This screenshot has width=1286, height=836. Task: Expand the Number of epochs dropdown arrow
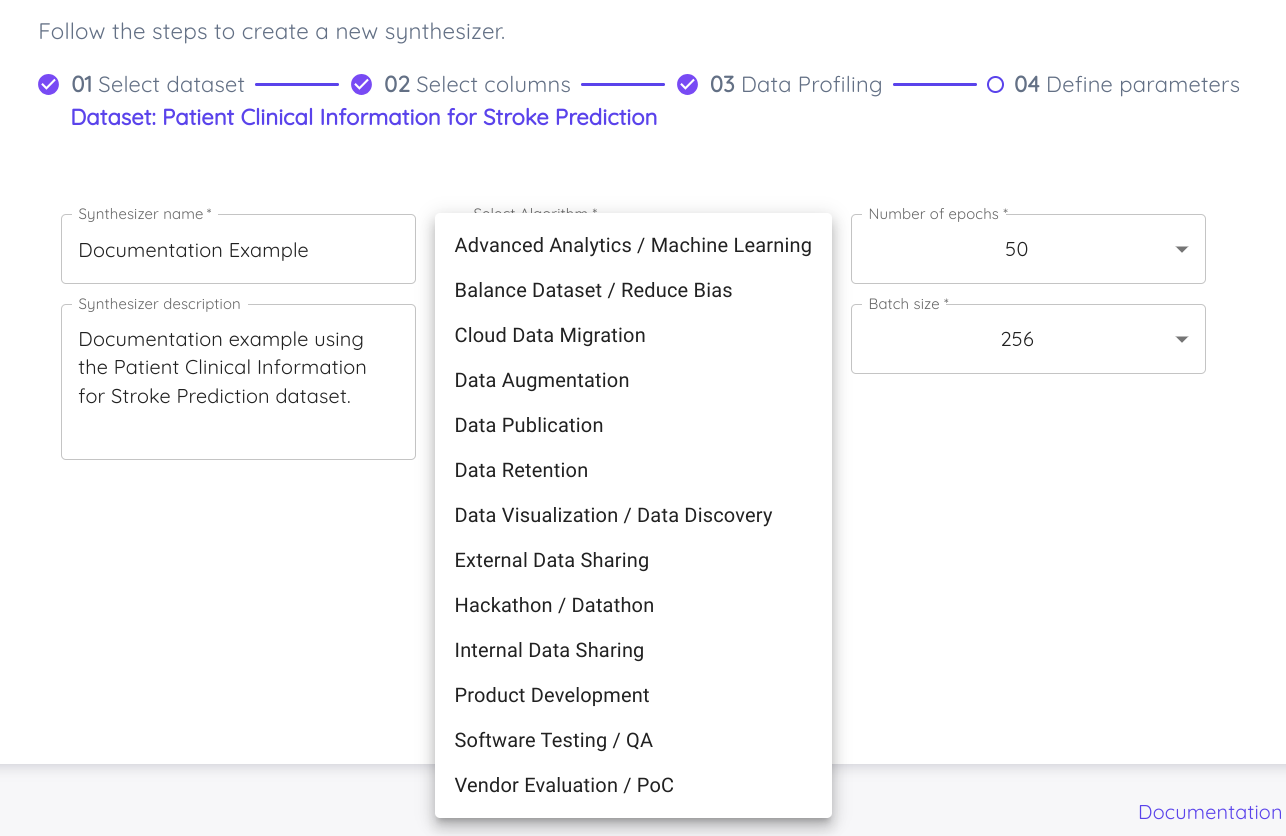[1182, 249]
